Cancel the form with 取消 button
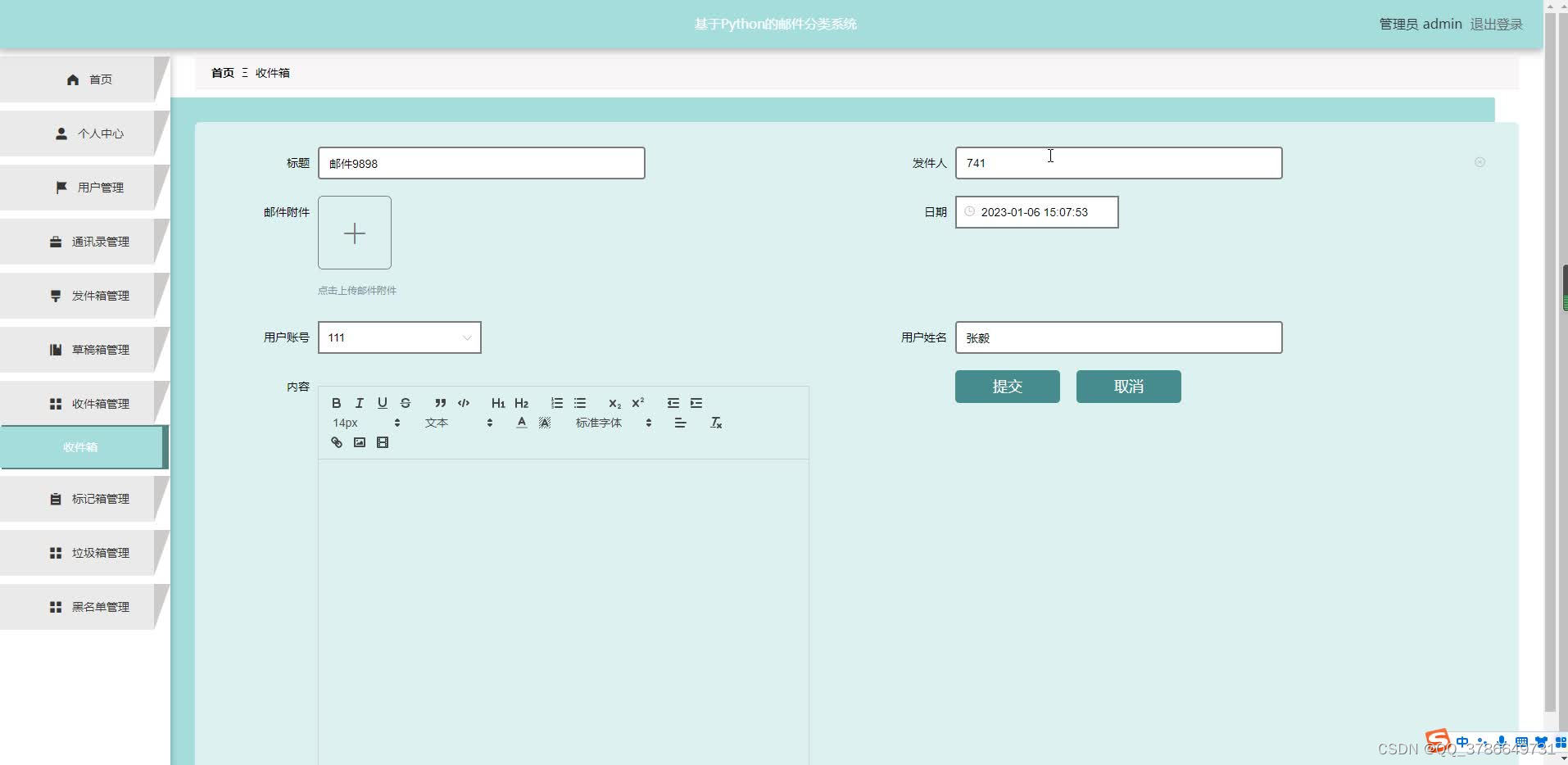Viewport: 1568px width, 765px height. tap(1129, 387)
